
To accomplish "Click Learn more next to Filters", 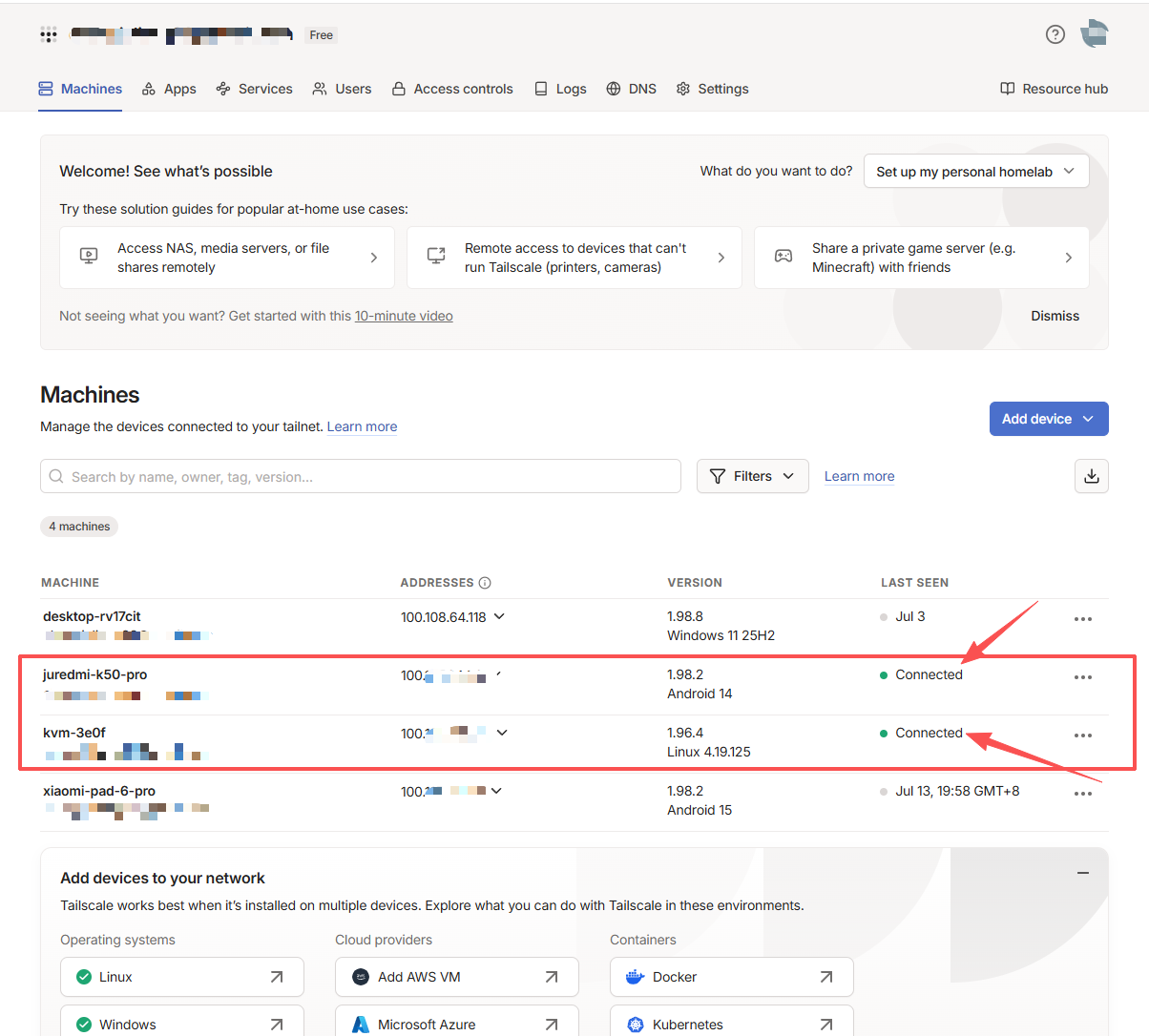I will [x=859, y=476].
